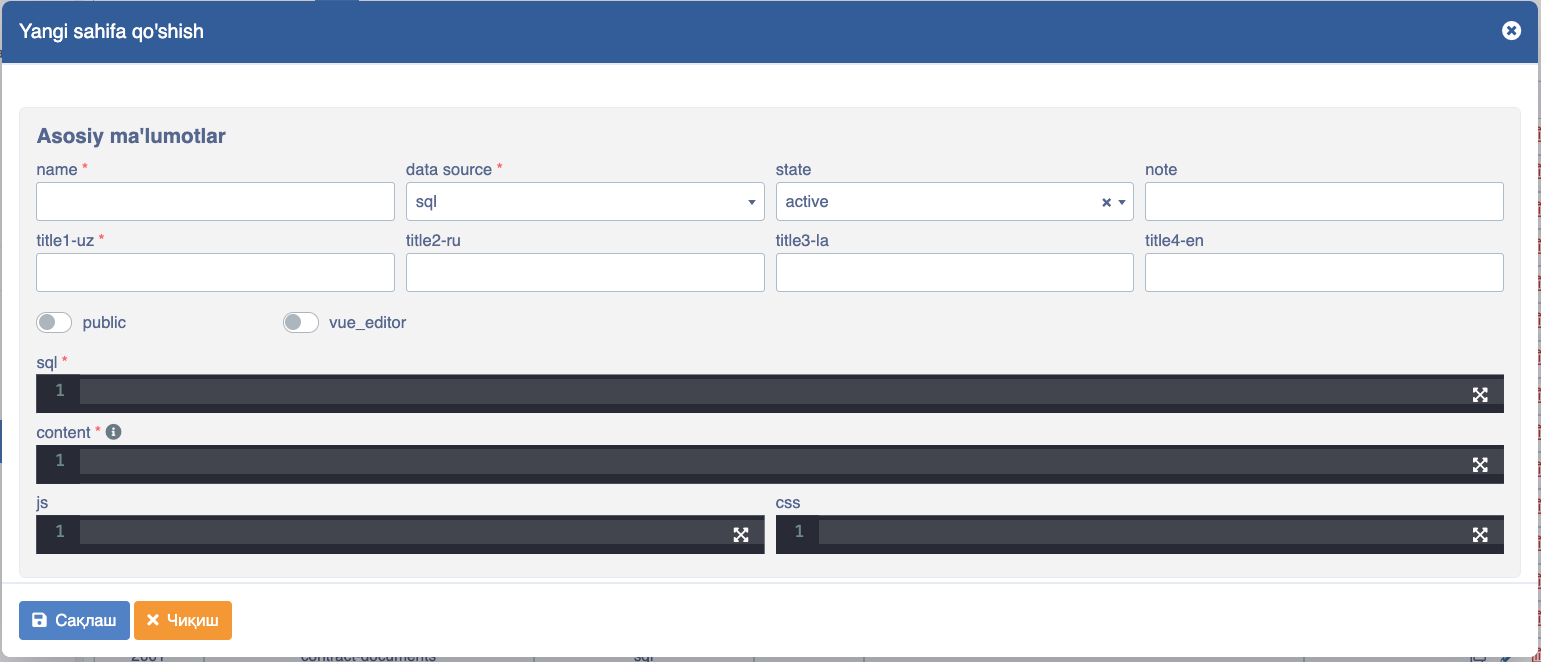Open the data source dropdown

click(585, 201)
